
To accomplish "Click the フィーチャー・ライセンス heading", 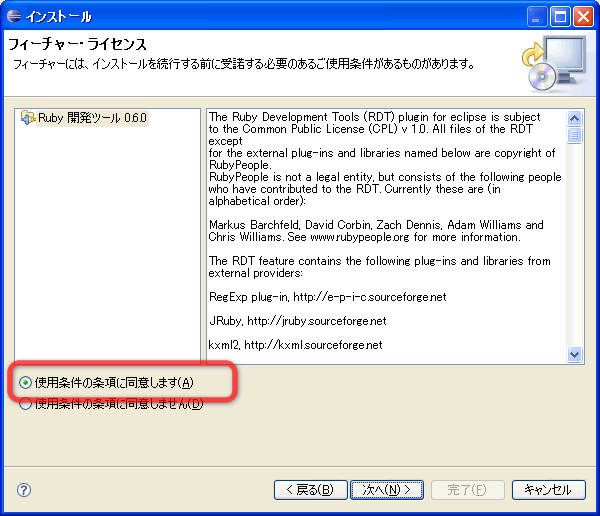I will tap(78, 45).
